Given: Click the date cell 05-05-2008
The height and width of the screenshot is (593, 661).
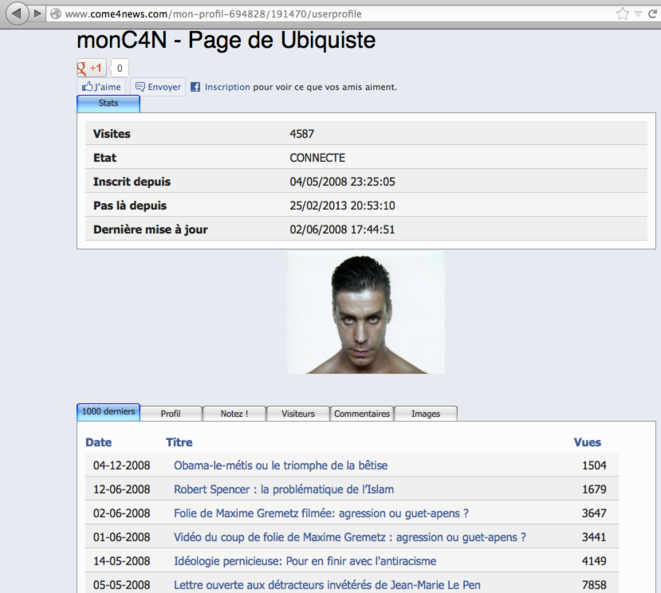Looking at the screenshot, I should 122,585.
